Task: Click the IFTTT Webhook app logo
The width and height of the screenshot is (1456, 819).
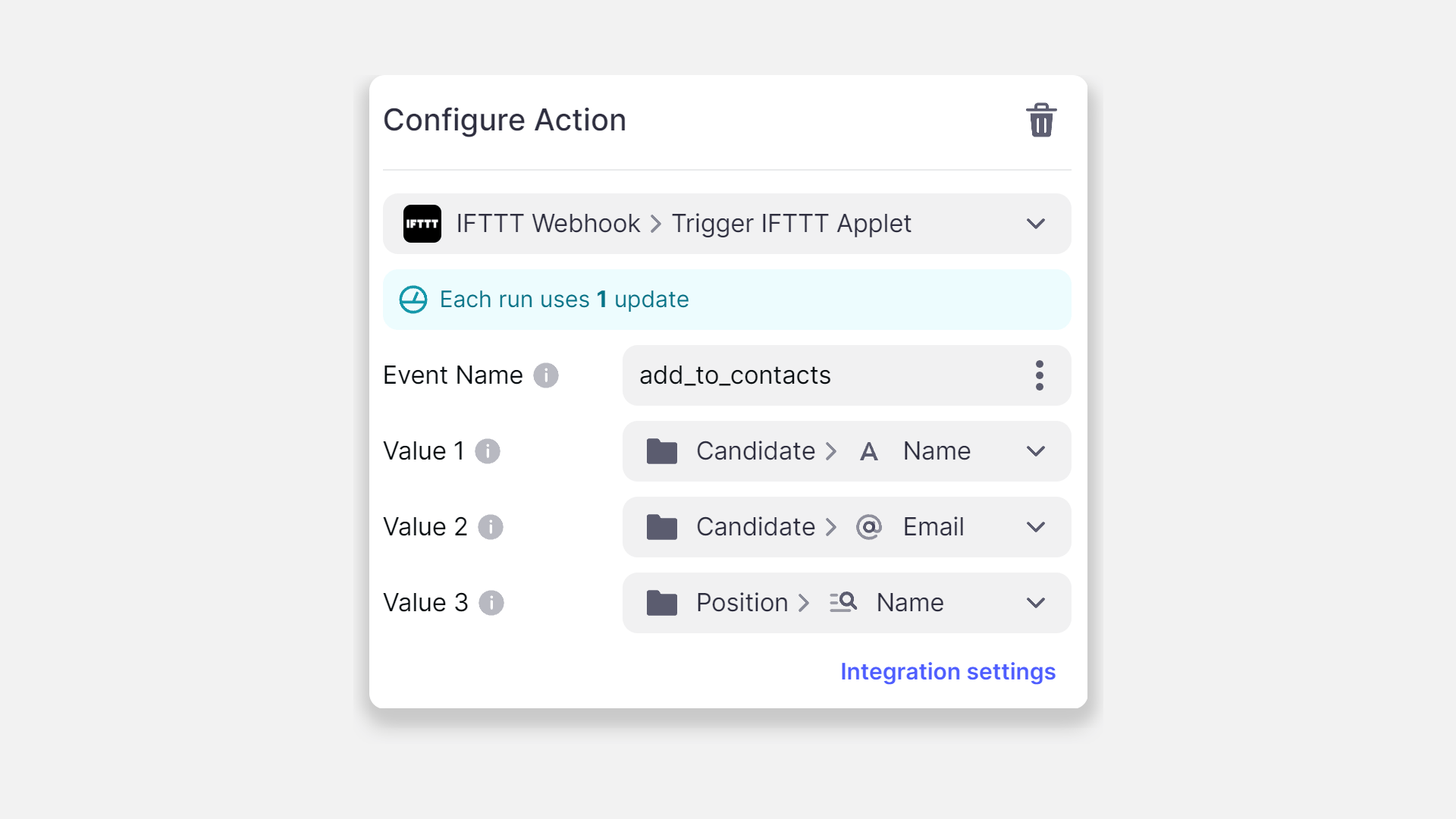Action: (x=422, y=223)
